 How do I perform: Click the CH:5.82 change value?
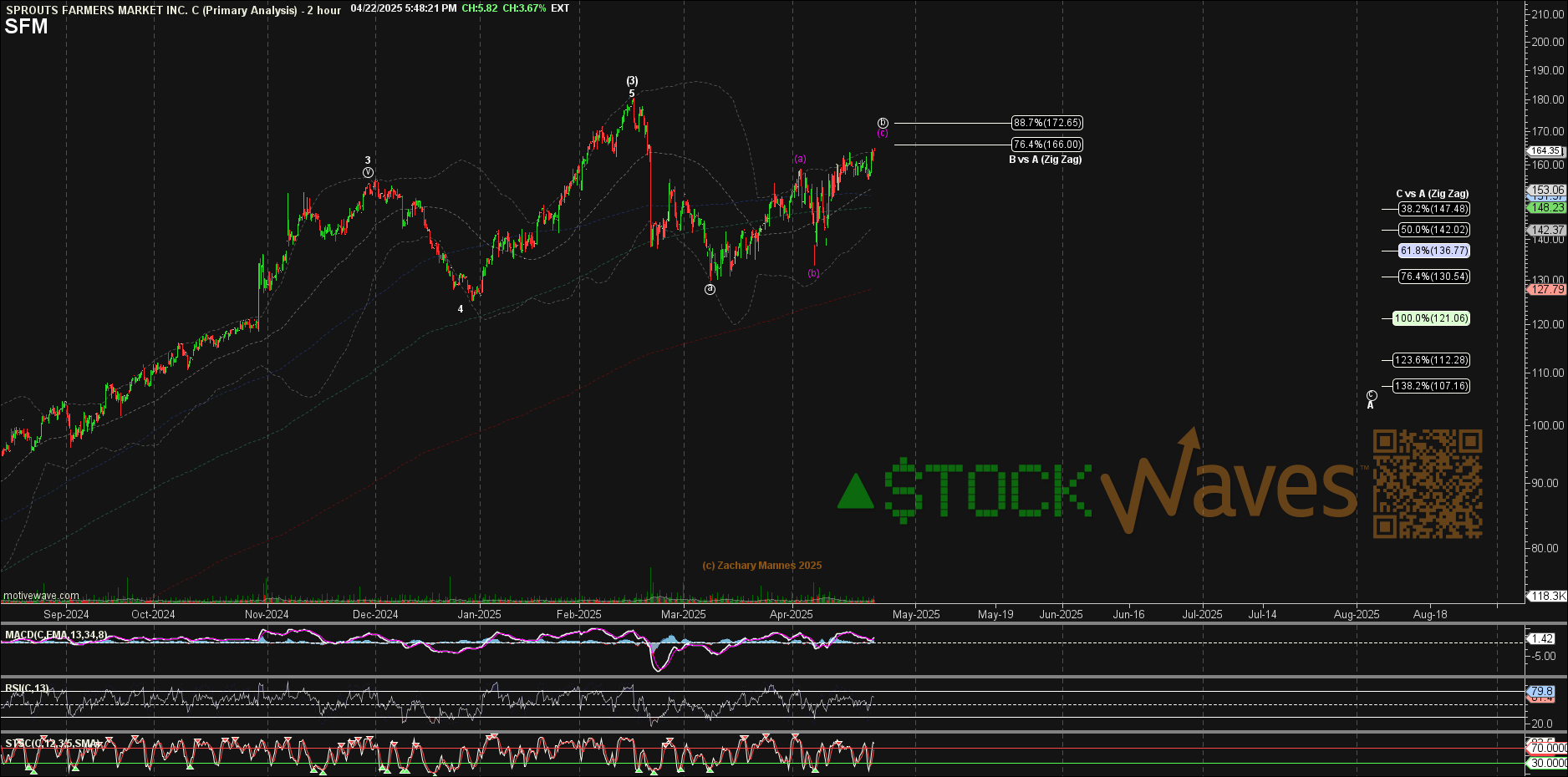coord(479,8)
